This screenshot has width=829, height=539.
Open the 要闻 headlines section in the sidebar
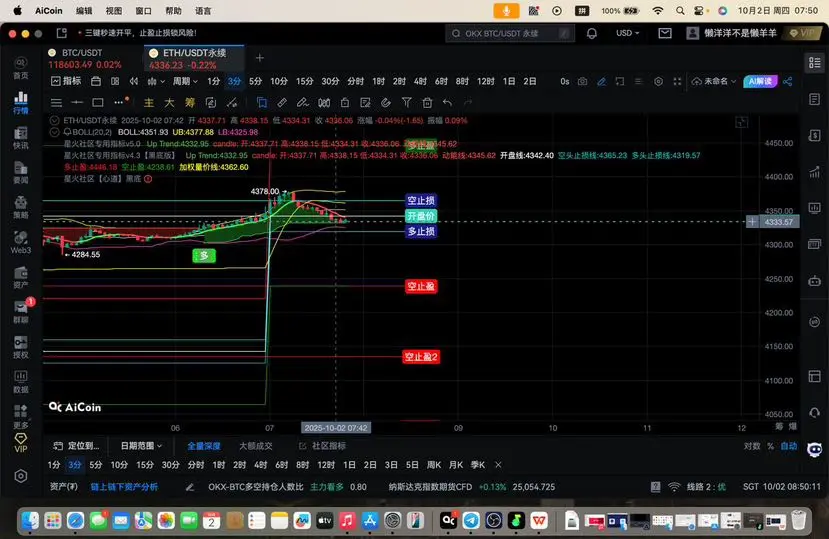[x=21, y=172]
